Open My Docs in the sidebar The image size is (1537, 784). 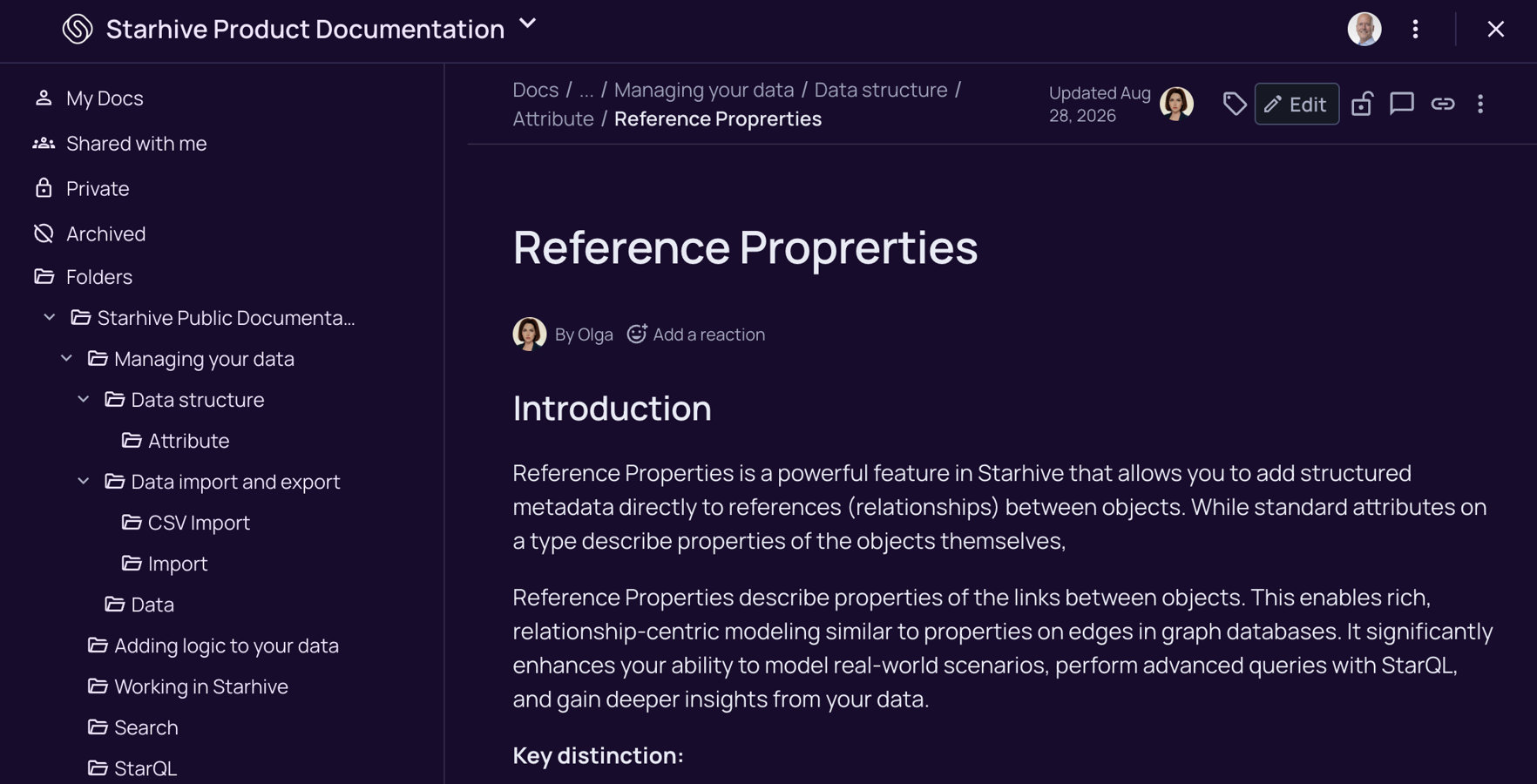[105, 98]
